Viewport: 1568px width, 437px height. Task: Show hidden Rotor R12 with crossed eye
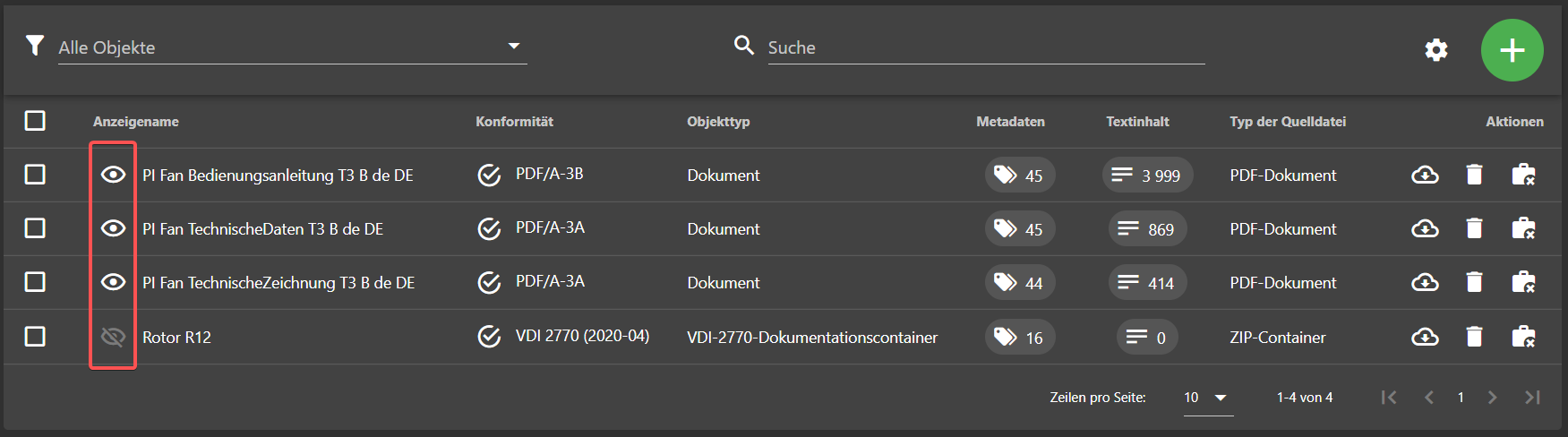click(x=113, y=337)
